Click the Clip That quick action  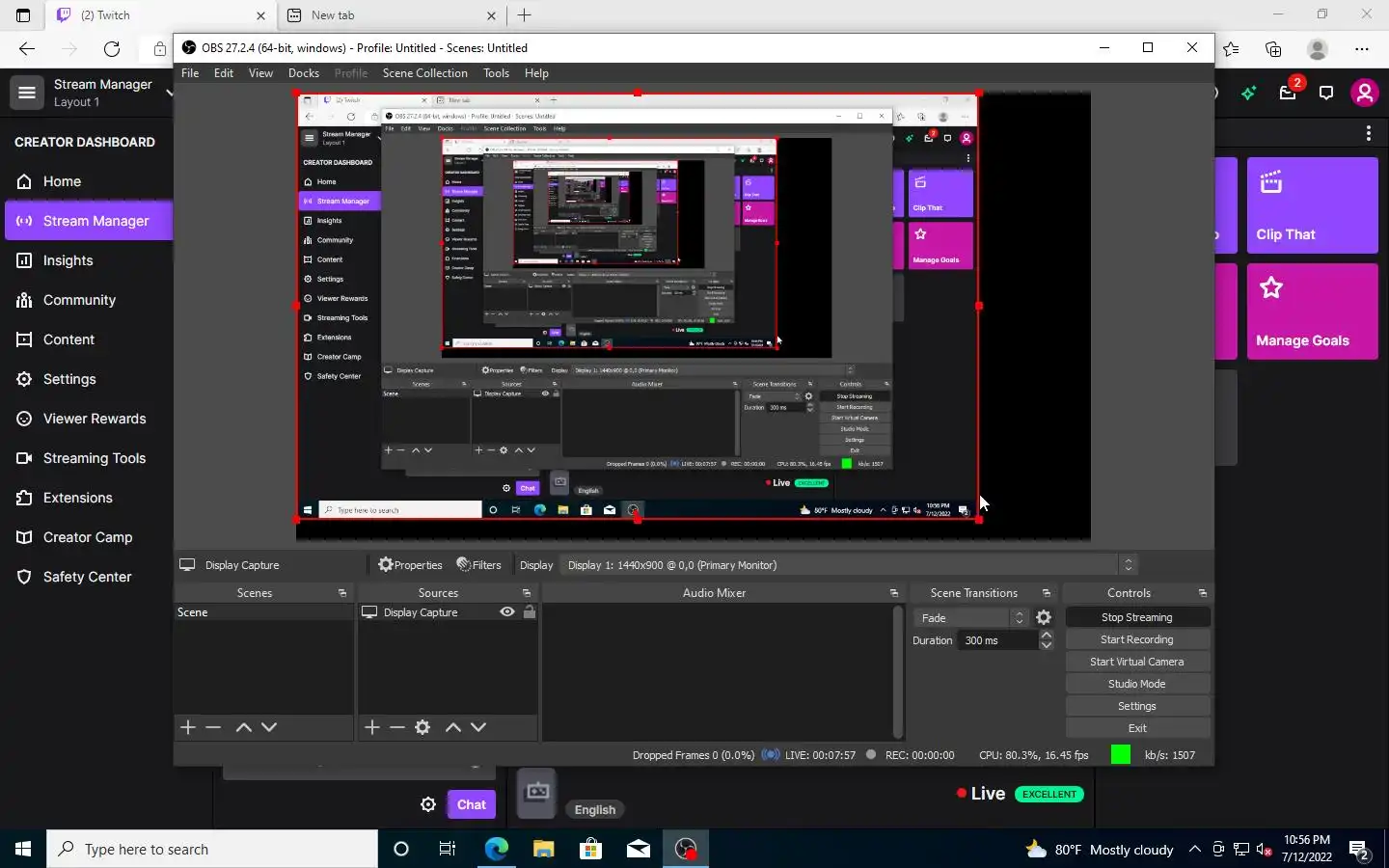click(1312, 205)
